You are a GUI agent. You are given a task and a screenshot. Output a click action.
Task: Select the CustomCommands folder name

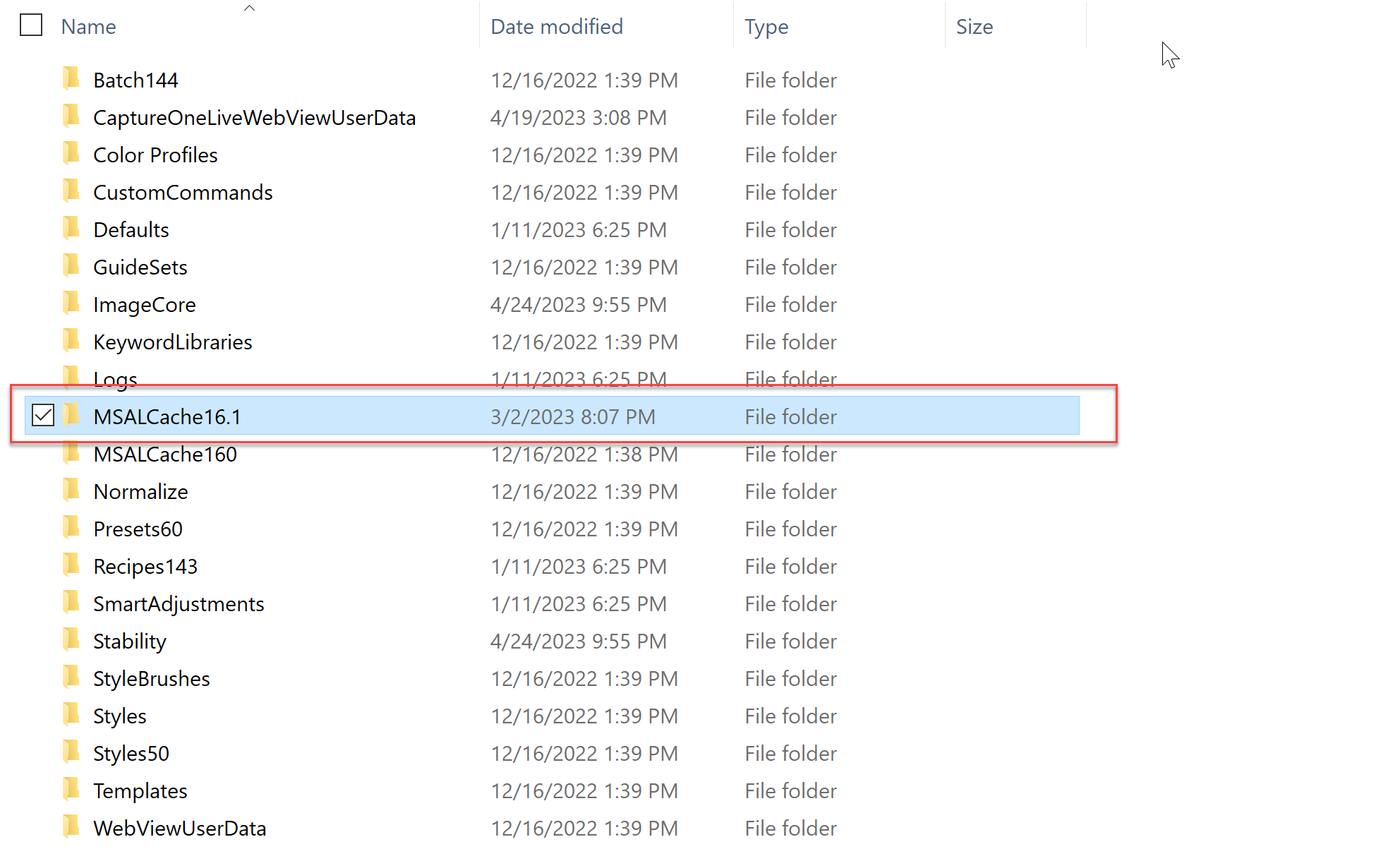pyautogui.click(x=183, y=193)
